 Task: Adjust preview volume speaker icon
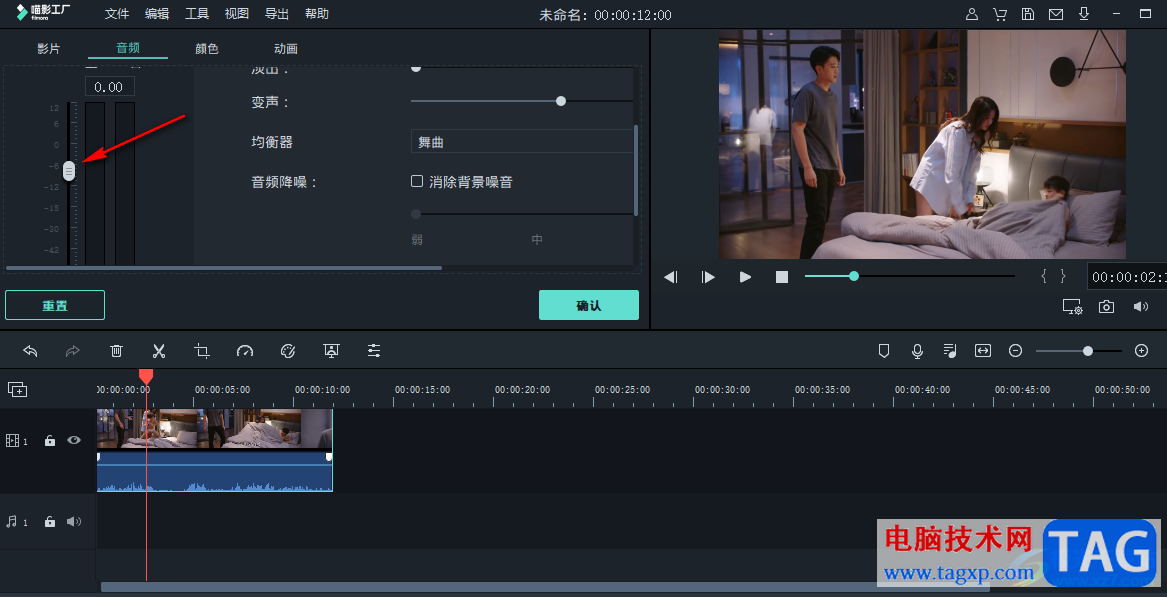(1141, 307)
